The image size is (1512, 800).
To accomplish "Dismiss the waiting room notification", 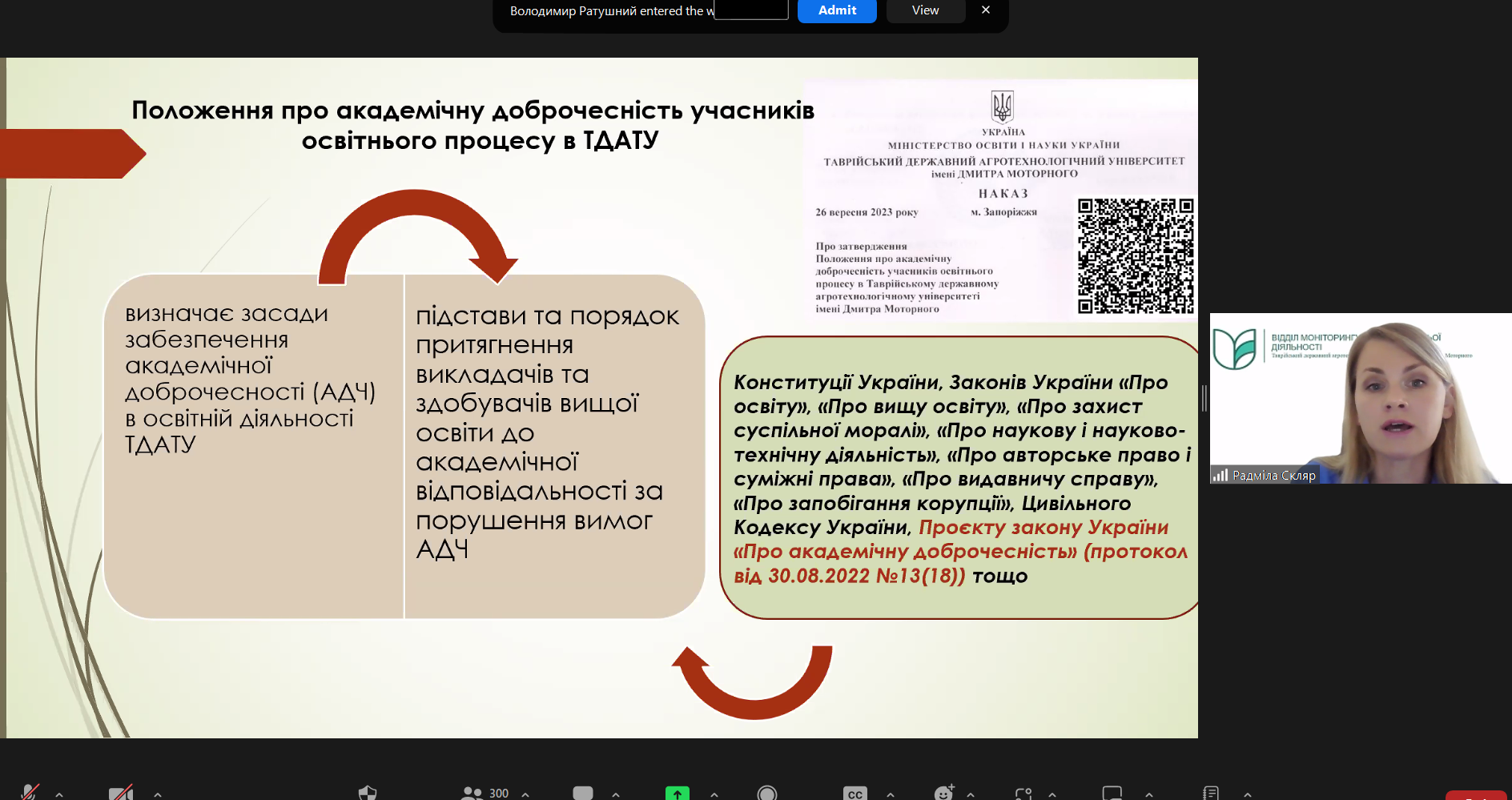I will [x=986, y=10].
